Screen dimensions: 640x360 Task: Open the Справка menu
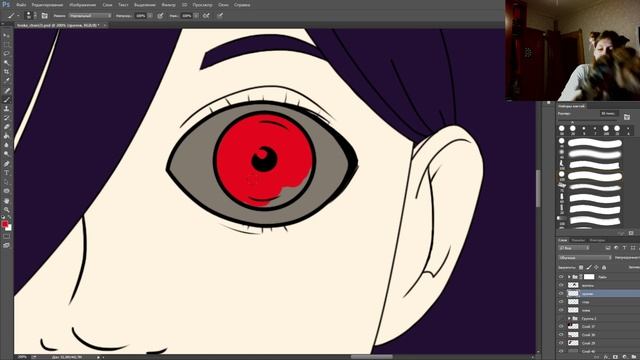click(x=242, y=5)
